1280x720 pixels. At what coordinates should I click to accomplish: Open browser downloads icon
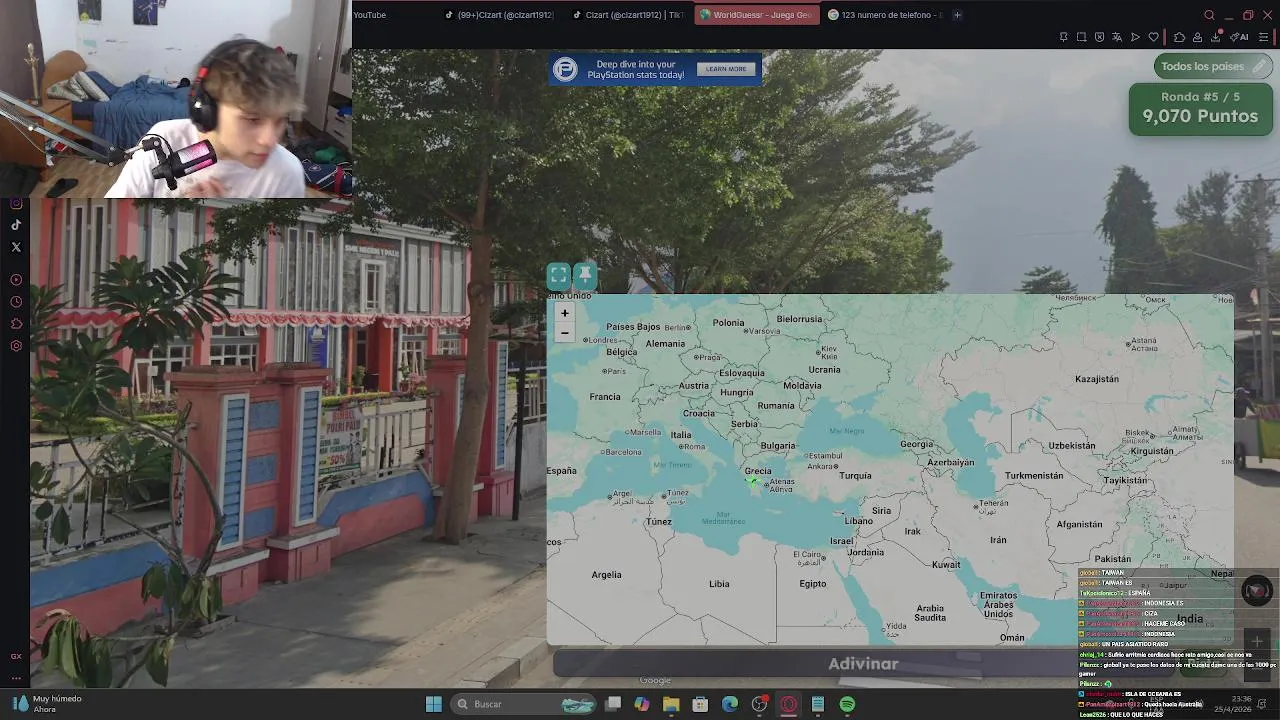click(1215, 37)
